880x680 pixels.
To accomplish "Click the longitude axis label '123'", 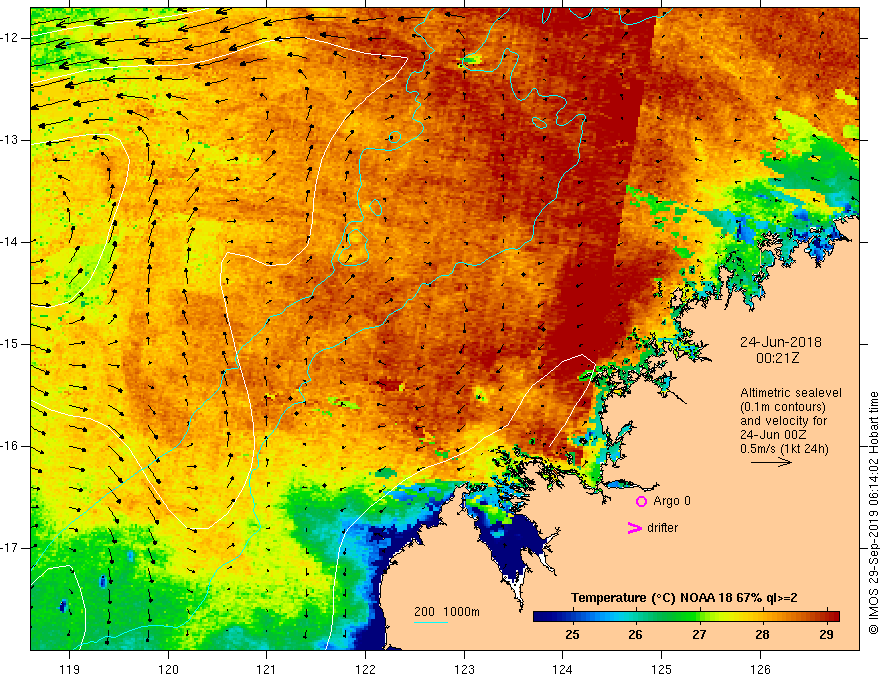I will pyautogui.click(x=464, y=670).
